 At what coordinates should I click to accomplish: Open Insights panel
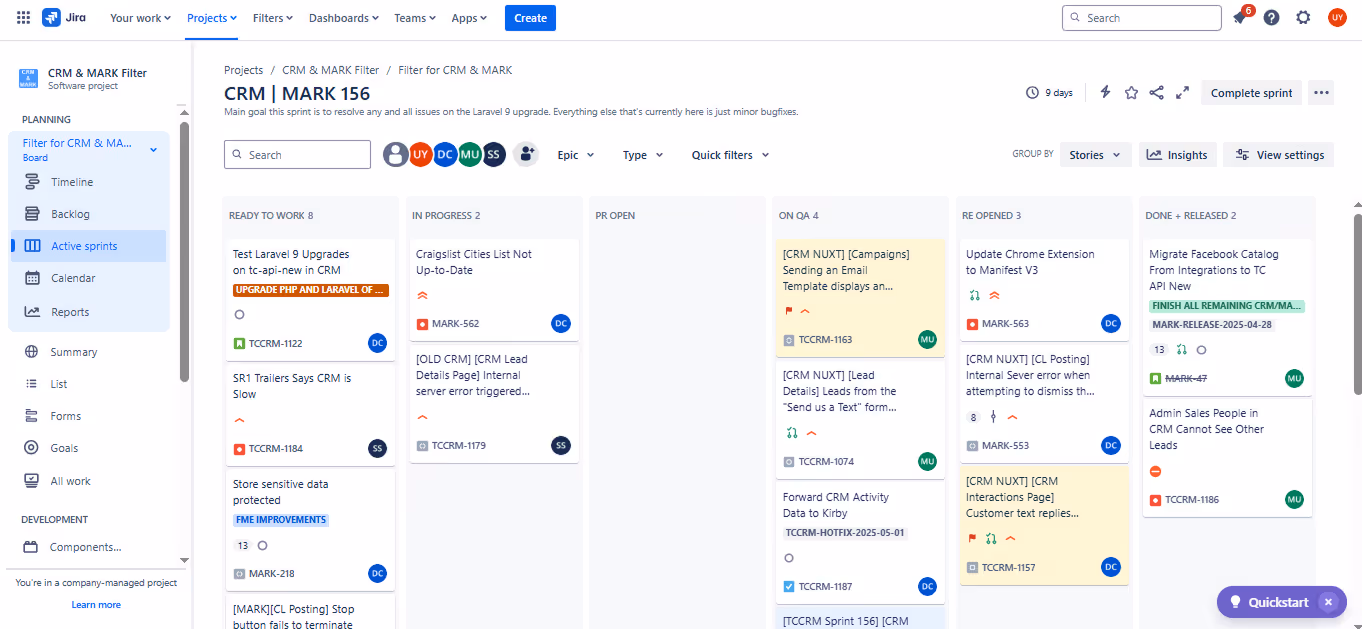pyautogui.click(x=1177, y=155)
